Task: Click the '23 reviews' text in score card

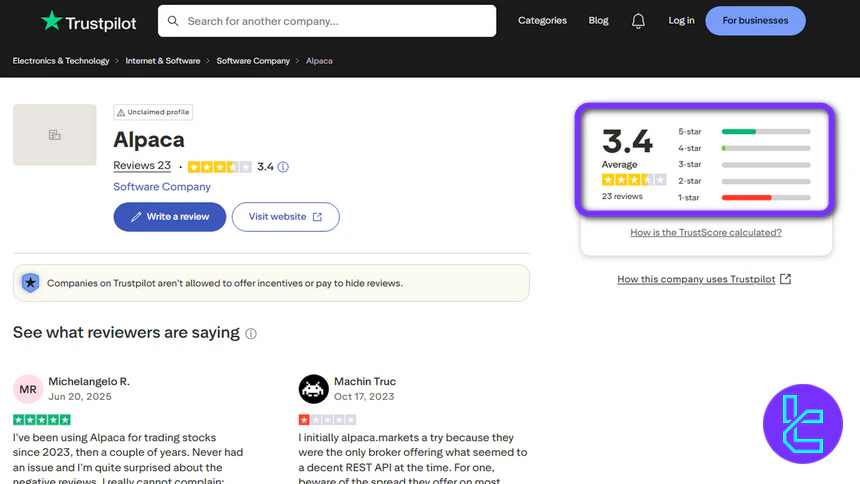Action: [622, 196]
